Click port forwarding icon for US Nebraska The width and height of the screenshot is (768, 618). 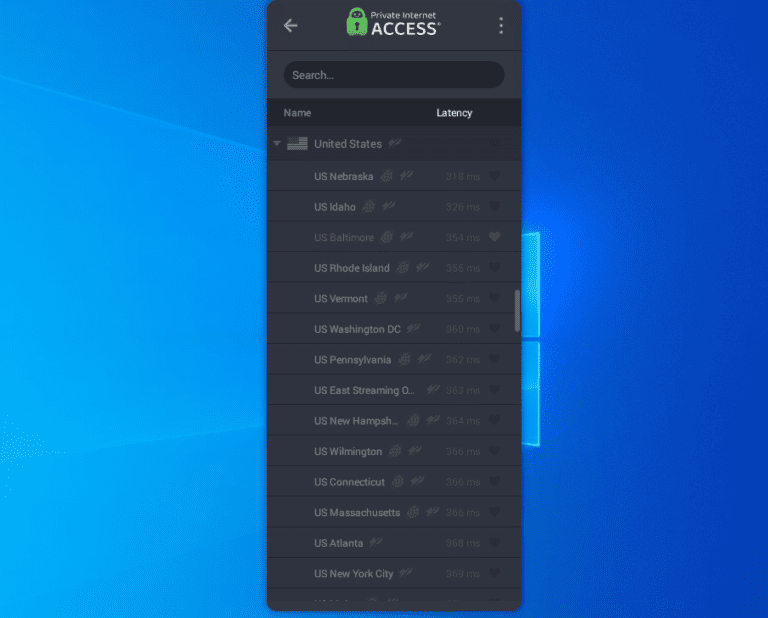(406, 175)
